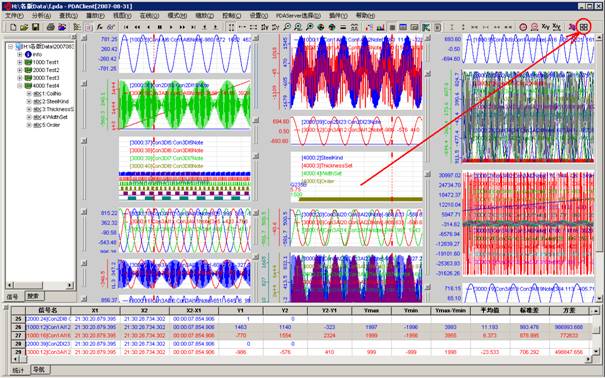Click the tree panel horizontal scrollbar
The height and width of the screenshot is (378, 605).
coord(40,285)
